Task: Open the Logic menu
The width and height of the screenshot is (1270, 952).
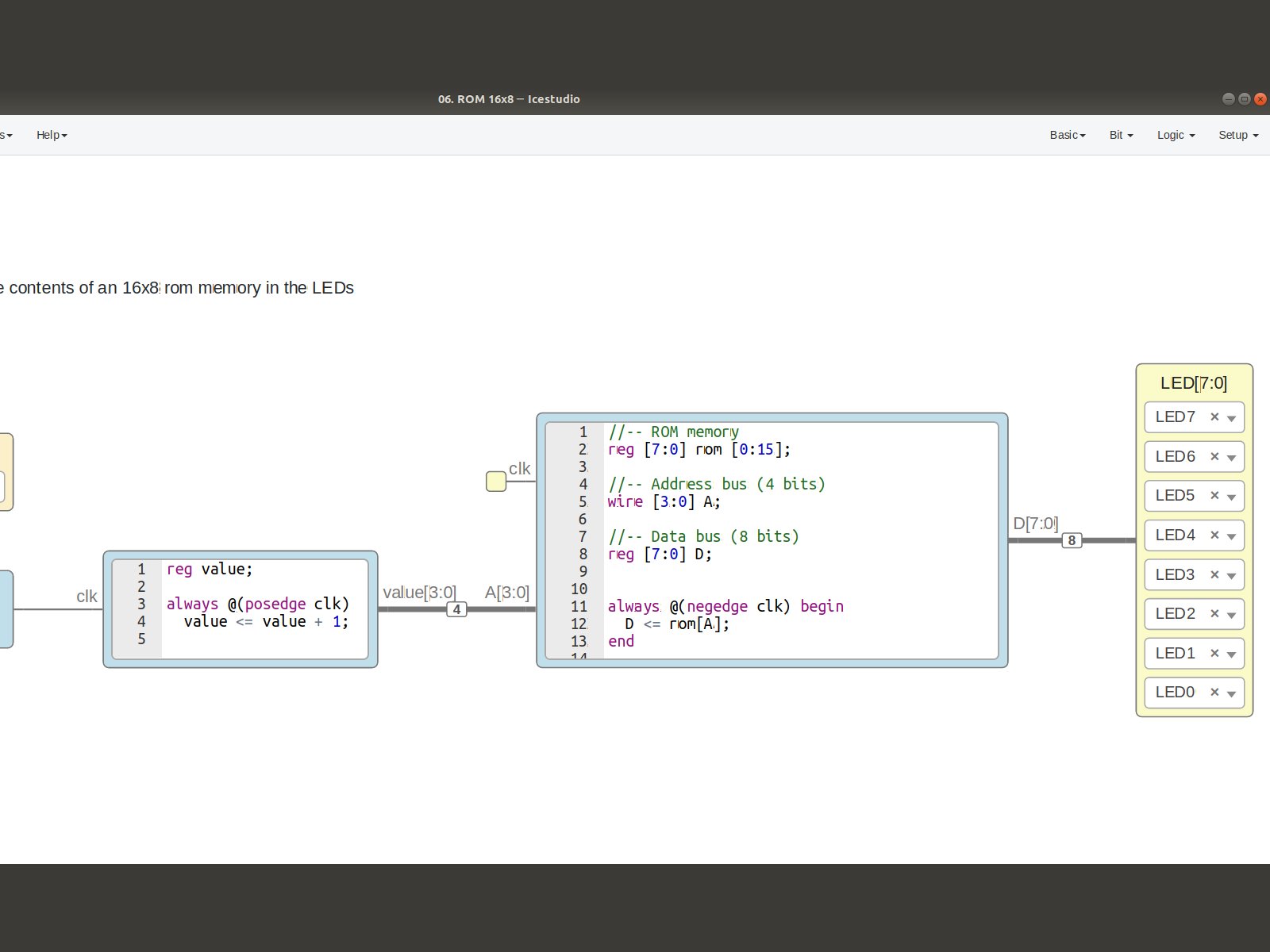Action: (x=1176, y=135)
